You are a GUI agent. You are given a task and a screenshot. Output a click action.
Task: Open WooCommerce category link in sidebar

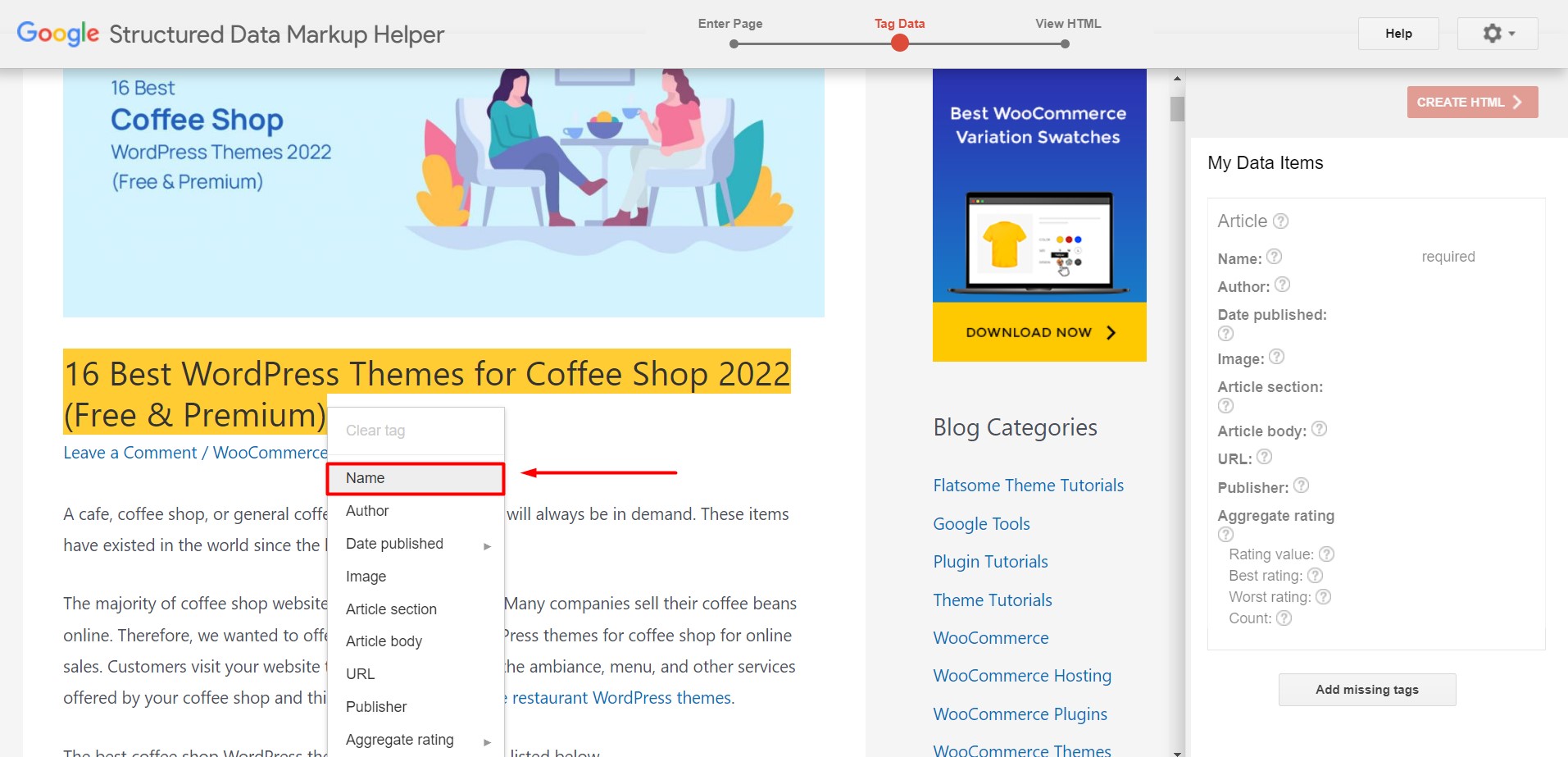[x=991, y=638]
